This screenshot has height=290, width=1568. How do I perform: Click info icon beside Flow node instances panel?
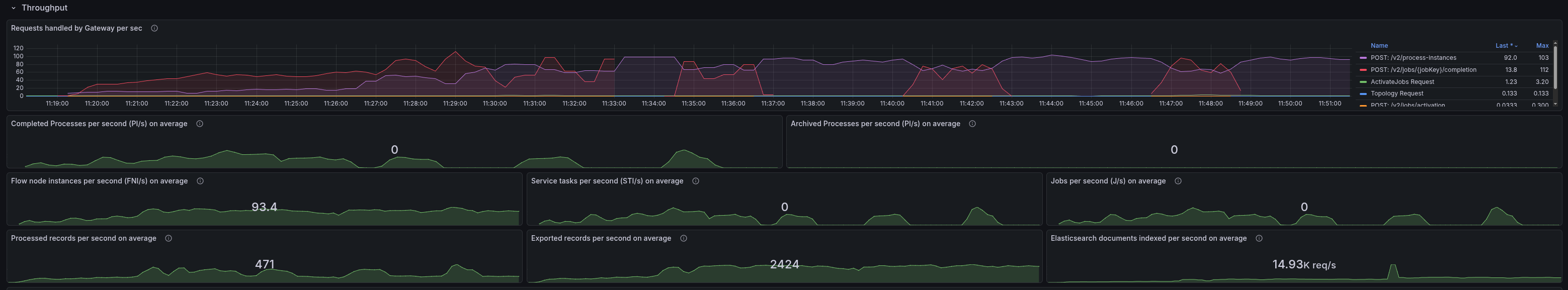[200, 181]
